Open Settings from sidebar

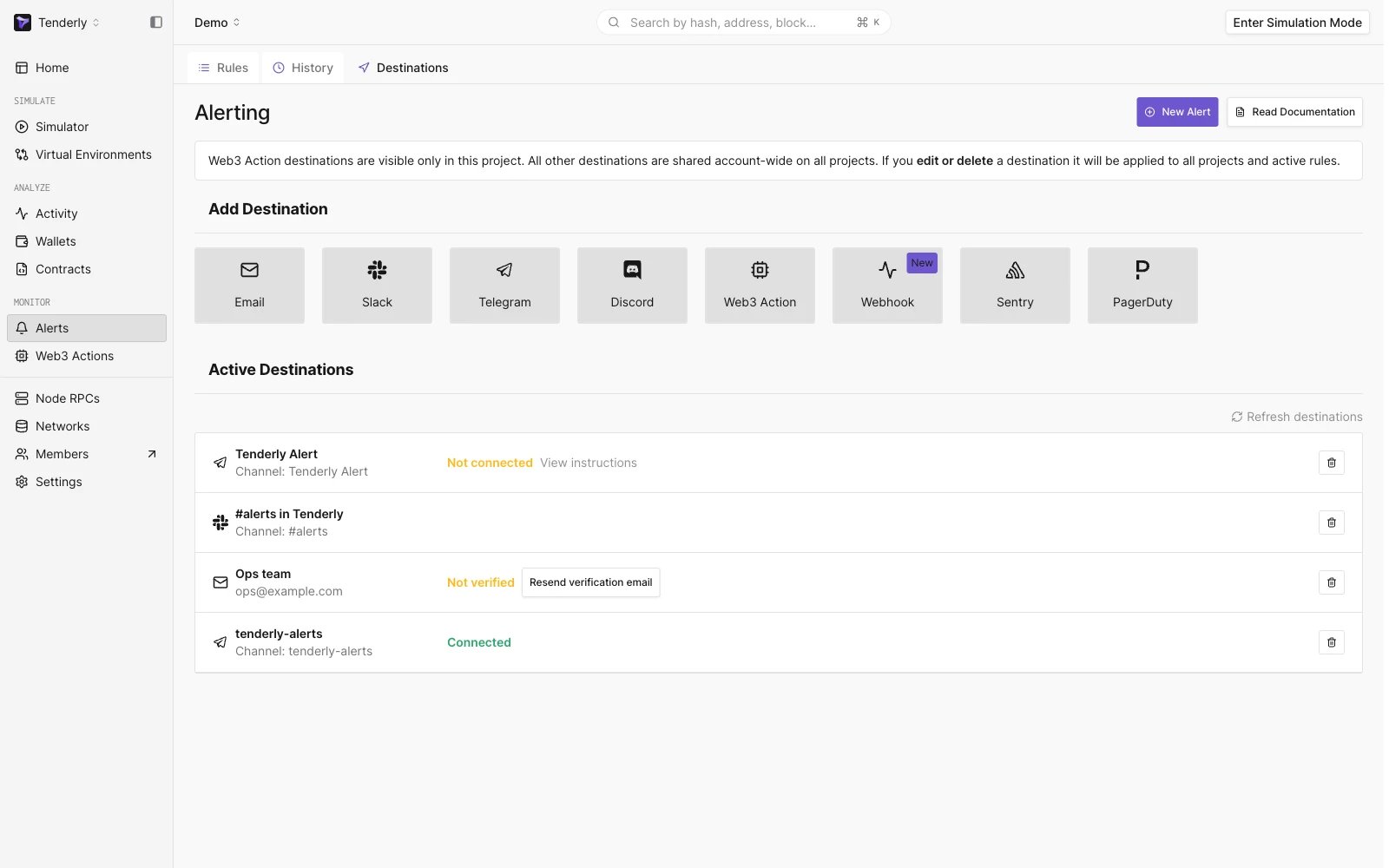[86, 482]
